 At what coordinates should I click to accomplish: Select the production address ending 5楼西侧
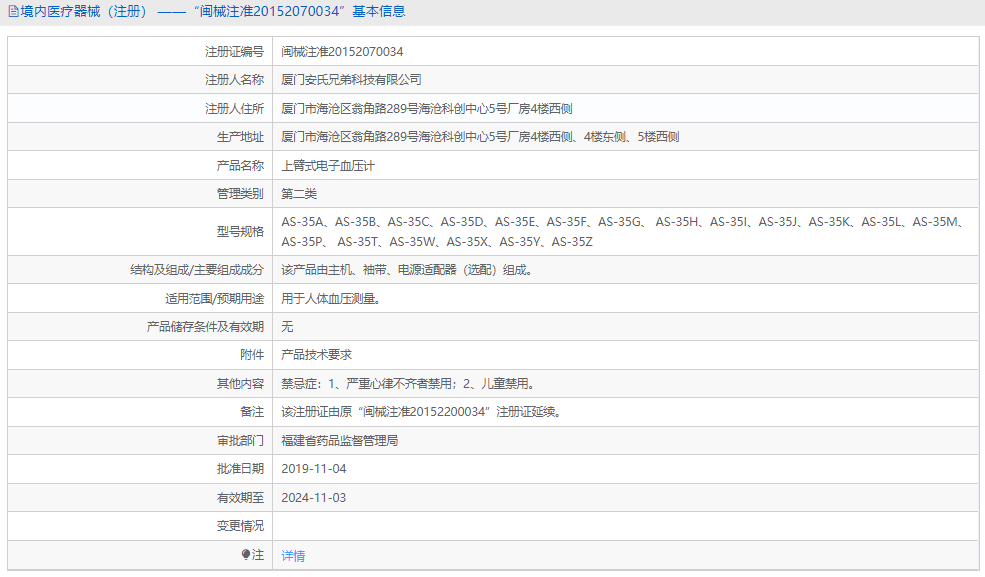480,137
